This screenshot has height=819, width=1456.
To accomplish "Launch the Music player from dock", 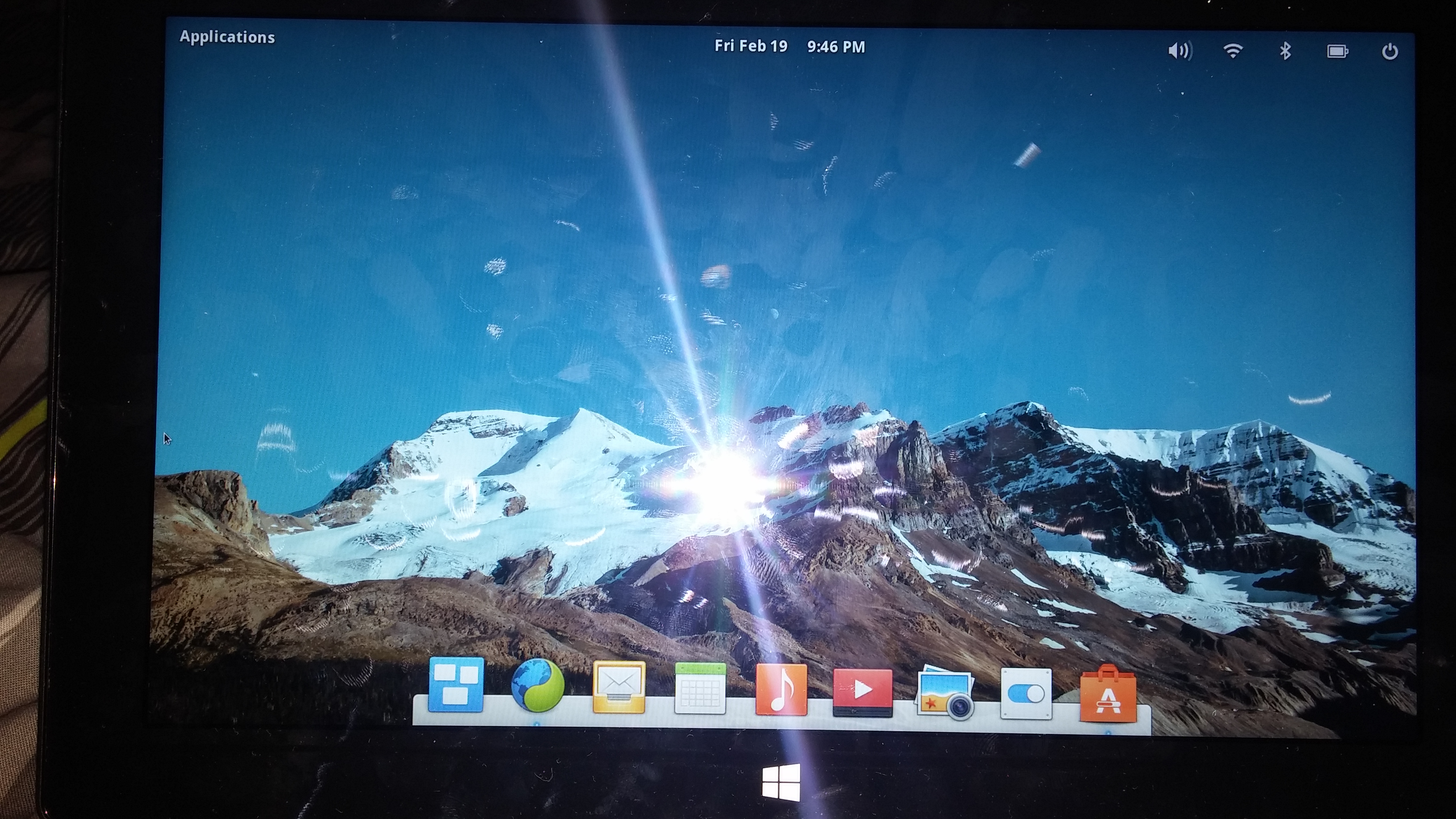I will (x=781, y=689).
